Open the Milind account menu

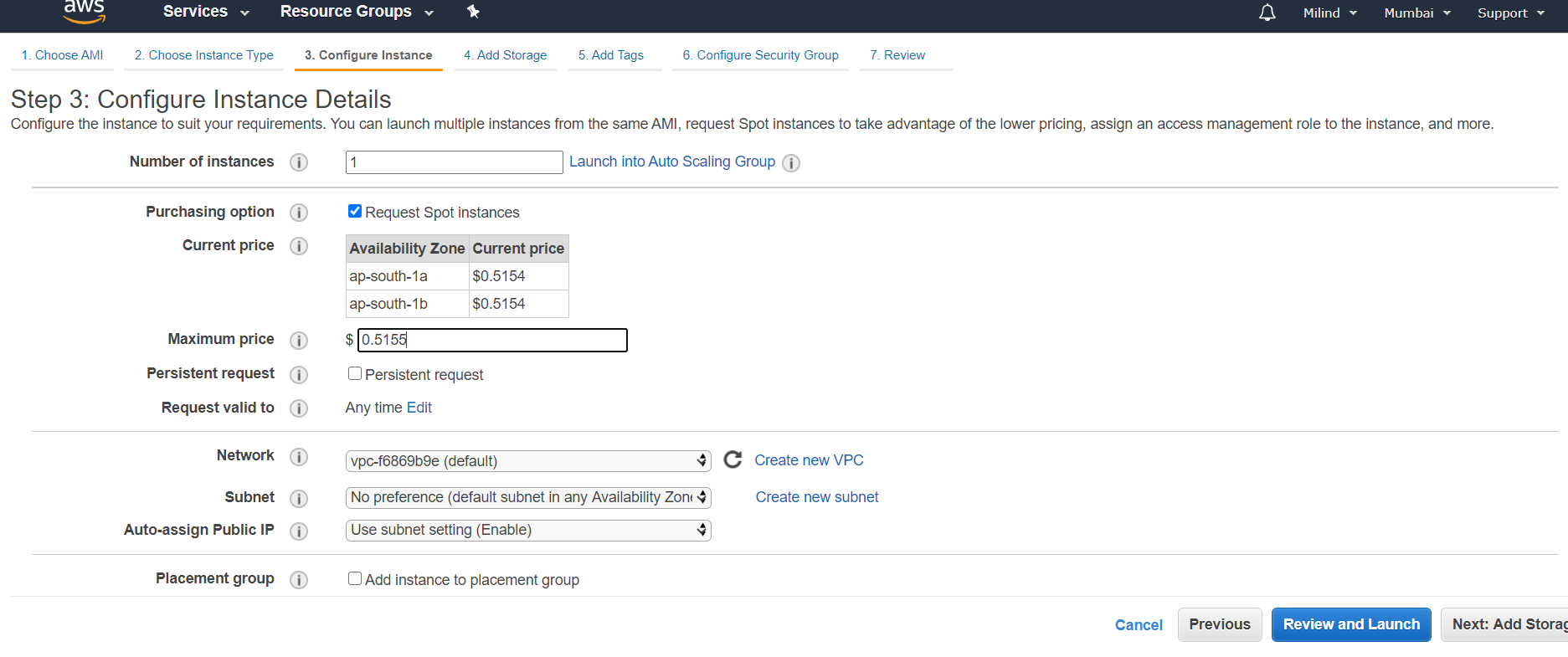coord(1329,13)
